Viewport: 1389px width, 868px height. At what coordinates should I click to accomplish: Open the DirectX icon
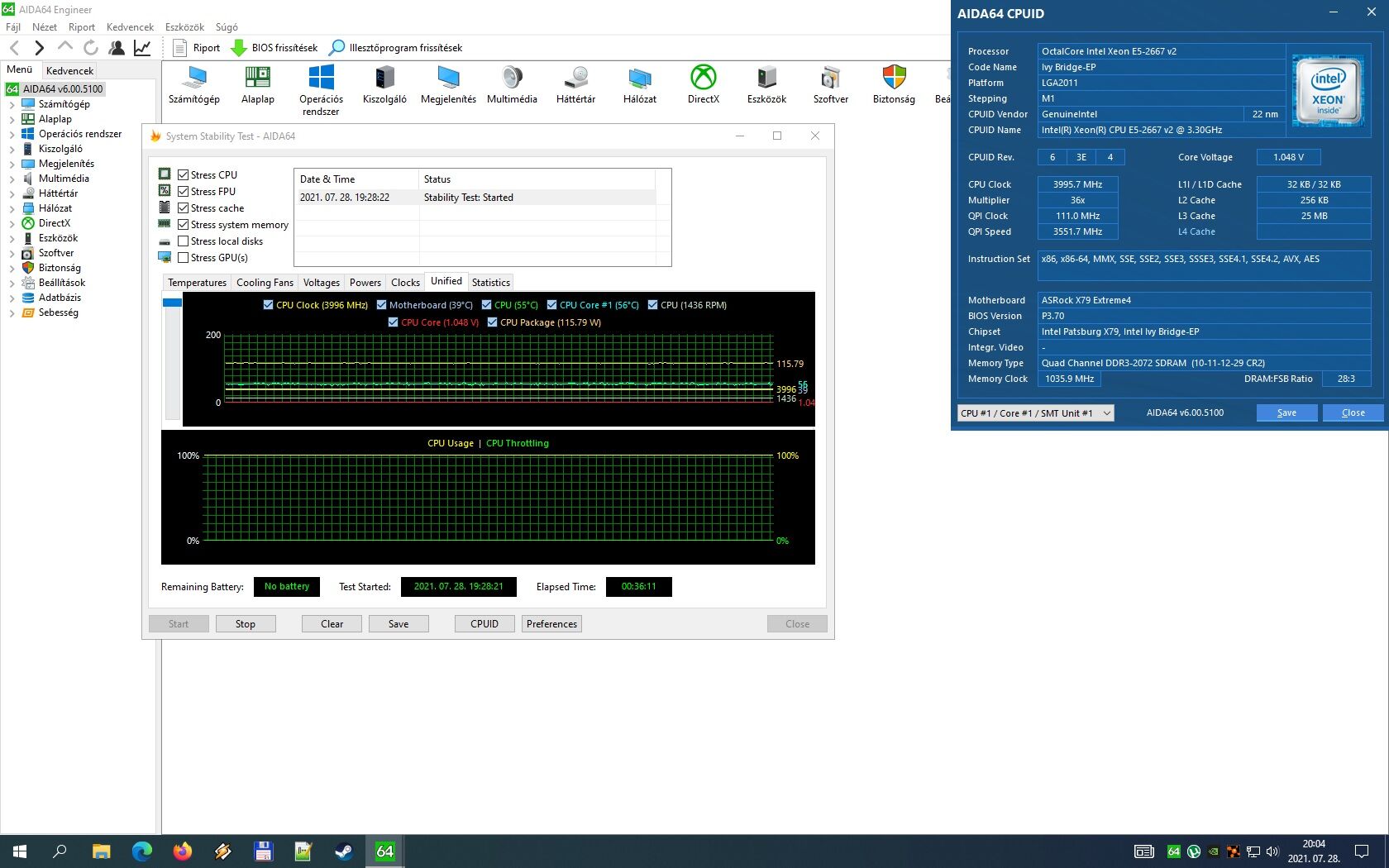pyautogui.click(x=704, y=78)
